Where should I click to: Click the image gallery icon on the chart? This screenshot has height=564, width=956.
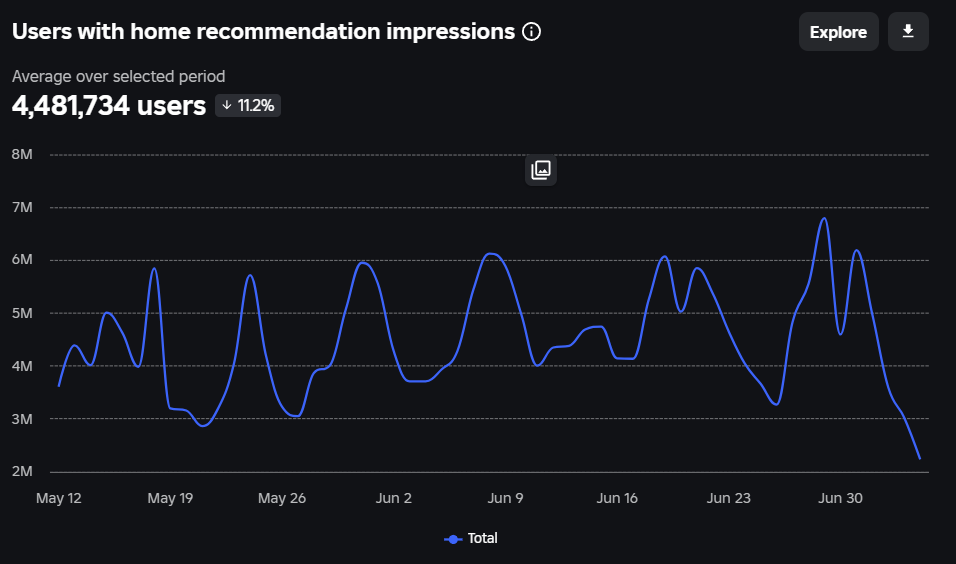pos(541,170)
